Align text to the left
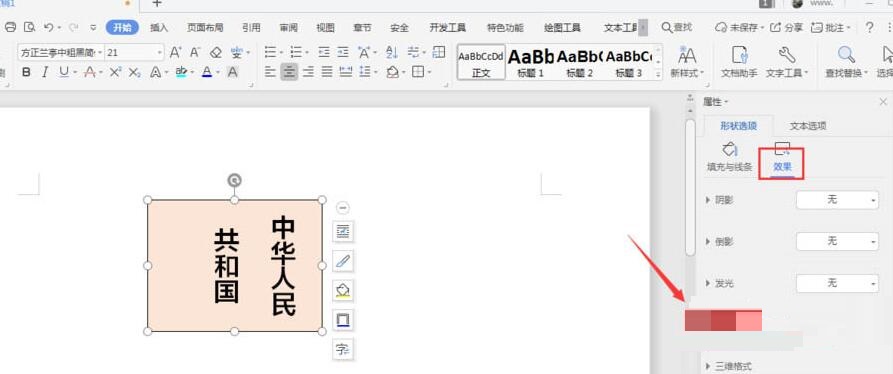Image resolution: width=893 pixels, height=374 pixels. coord(271,72)
